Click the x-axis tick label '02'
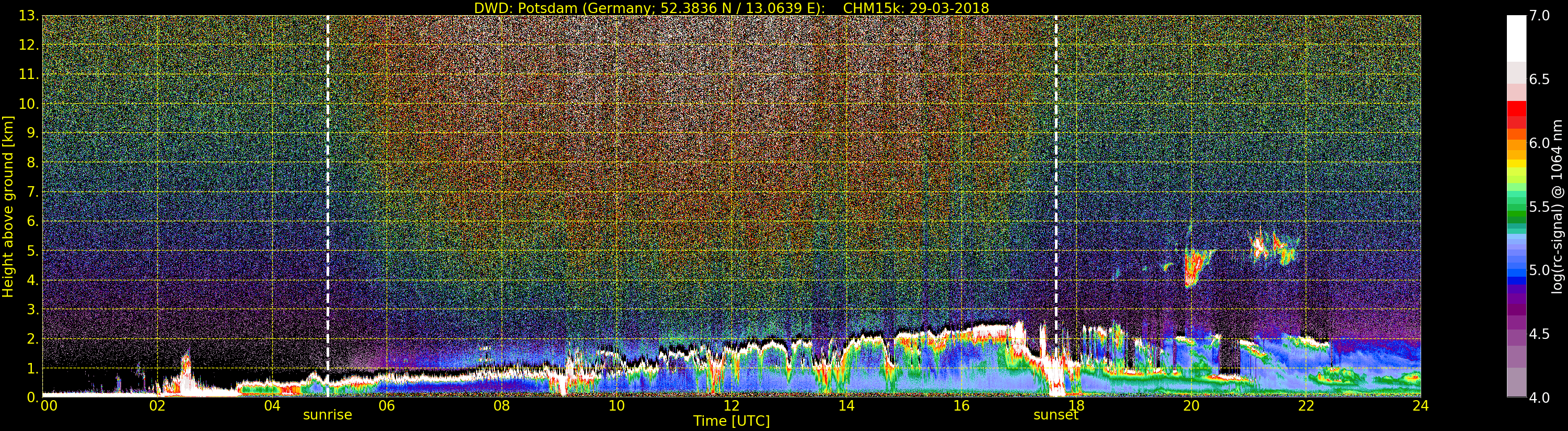The height and width of the screenshot is (431, 1568). [157, 406]
